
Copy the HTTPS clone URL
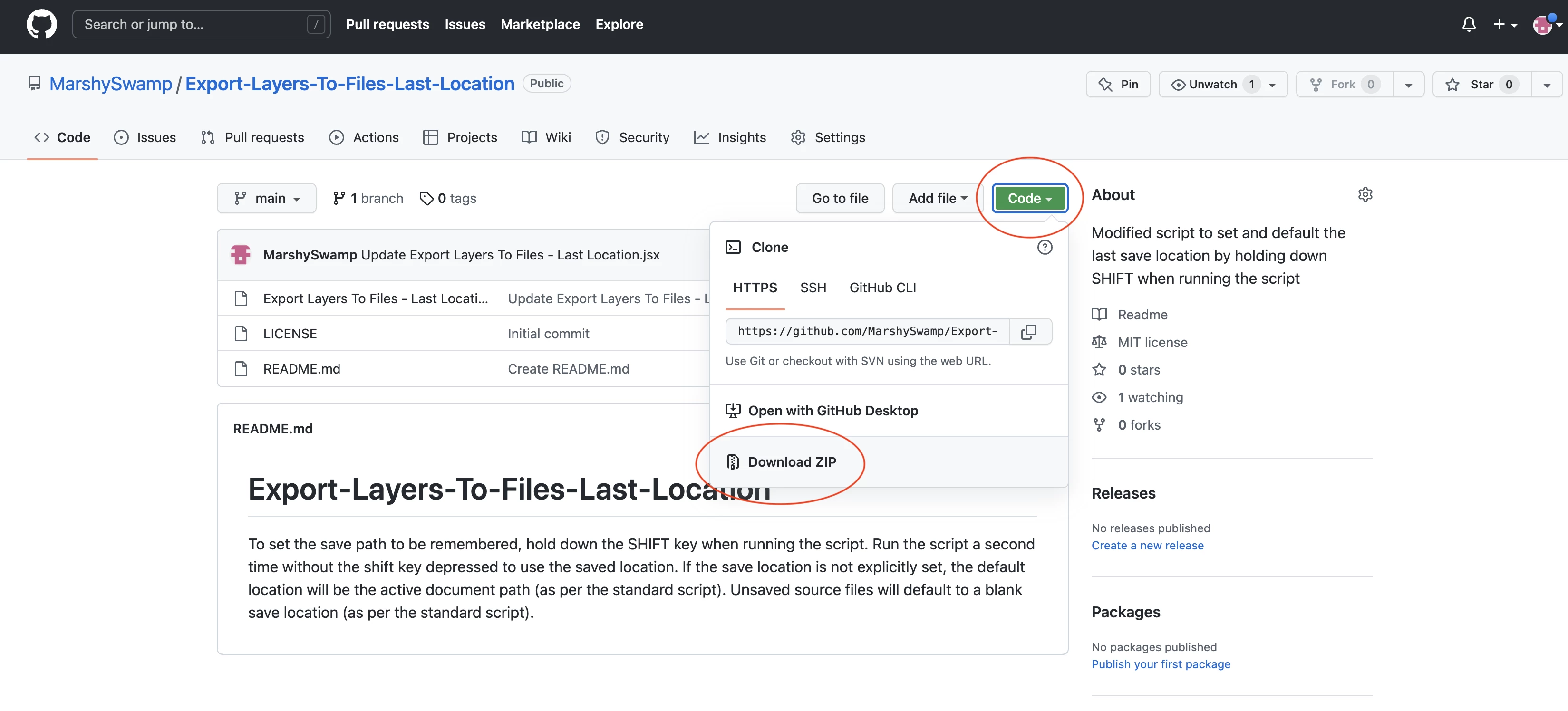(x=1029, y=332)
